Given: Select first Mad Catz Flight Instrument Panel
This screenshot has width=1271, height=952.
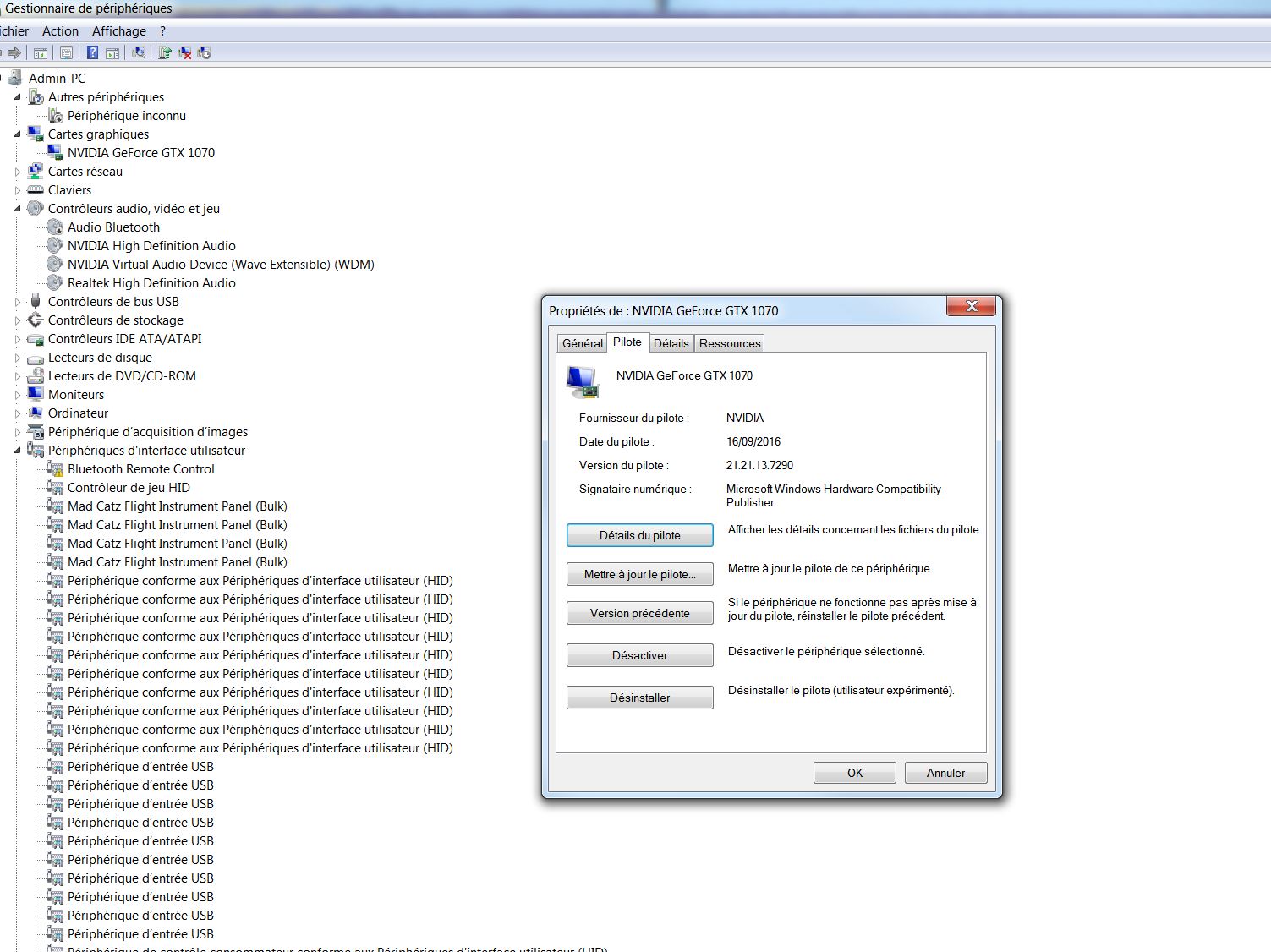Looking at the screenshot, I should click(178, 506).
